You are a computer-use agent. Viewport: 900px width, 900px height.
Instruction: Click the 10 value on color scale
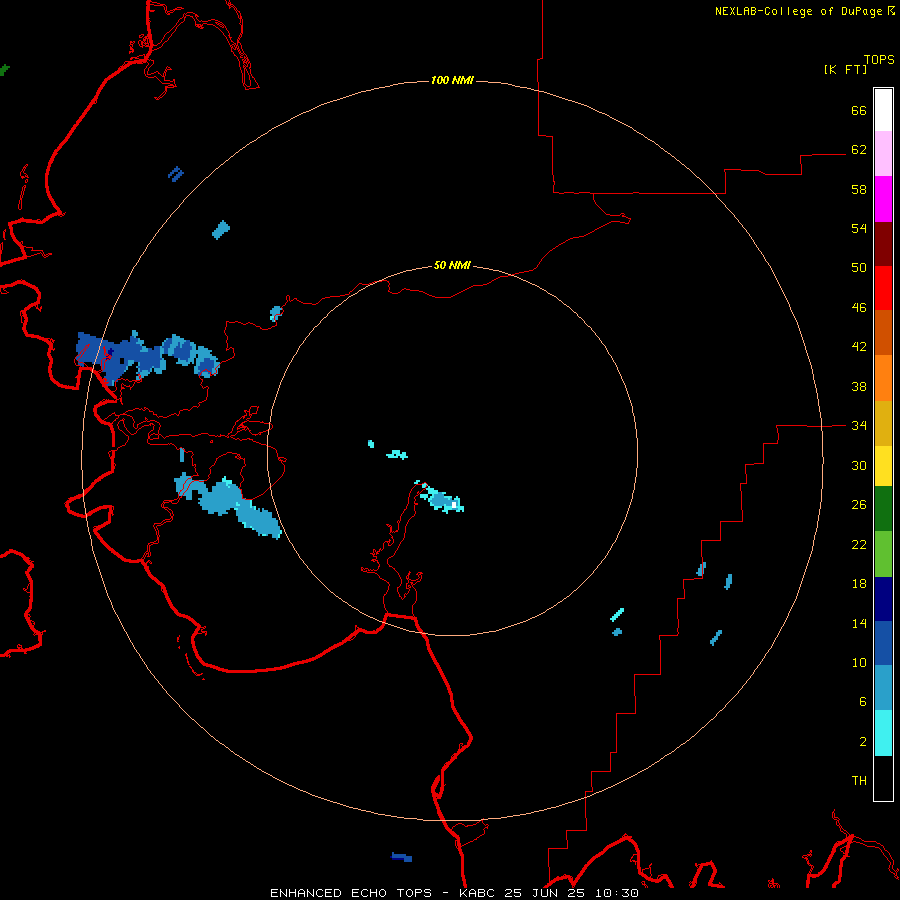859,662
